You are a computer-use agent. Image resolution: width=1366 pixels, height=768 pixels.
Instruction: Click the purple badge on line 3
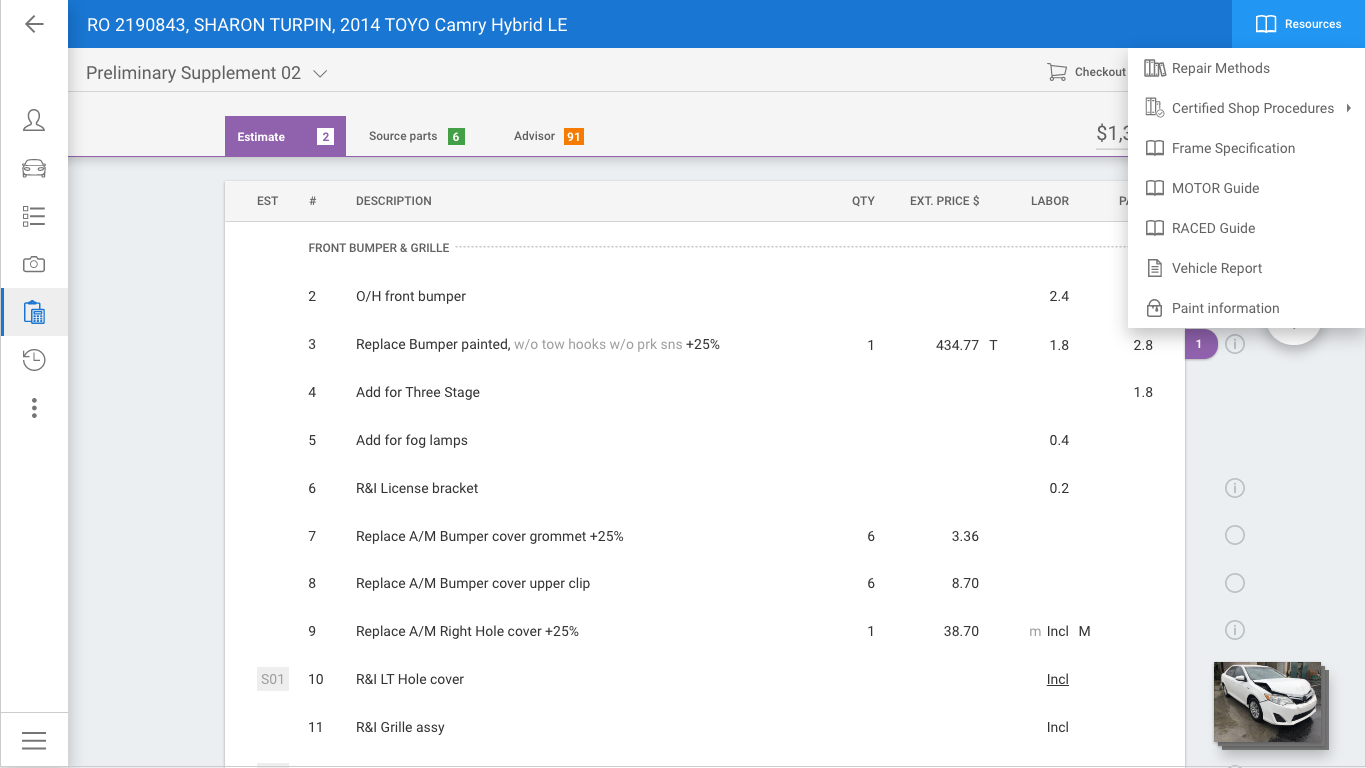[x=1200, y=344]
